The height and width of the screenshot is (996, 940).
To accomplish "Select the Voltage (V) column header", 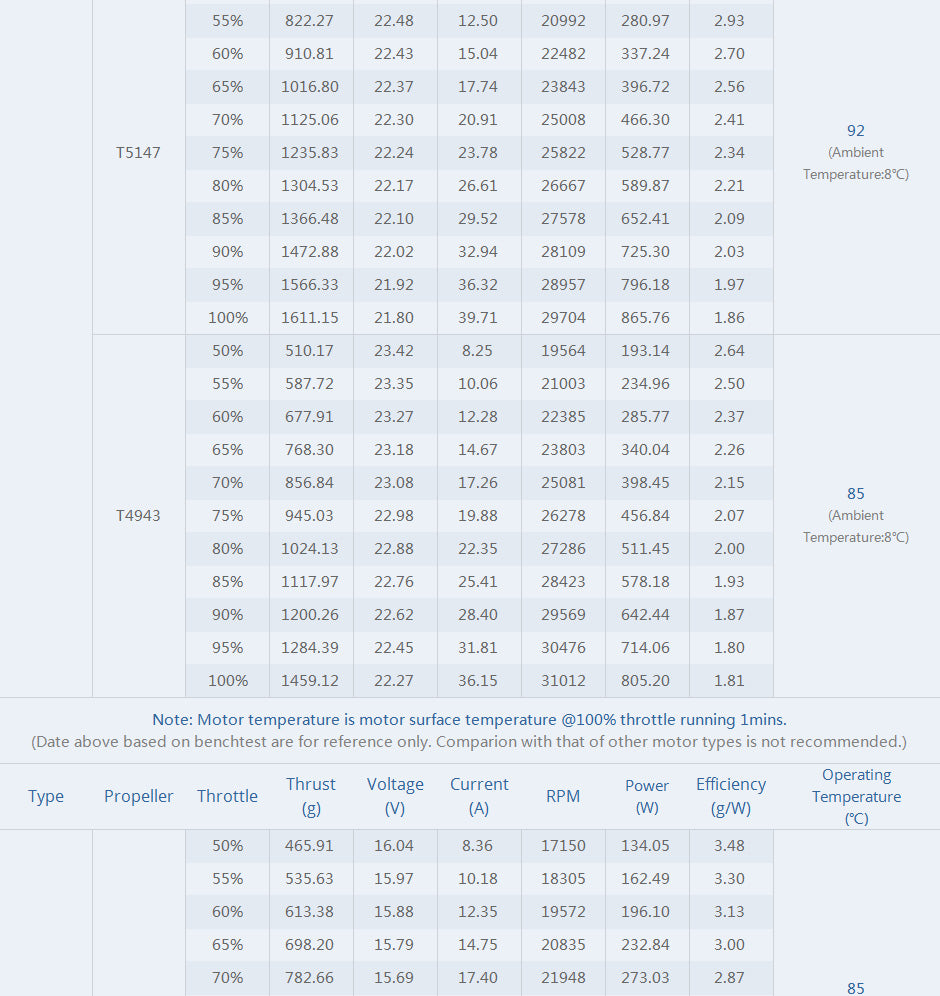I will pyautogui.click(x=395, y=796).
